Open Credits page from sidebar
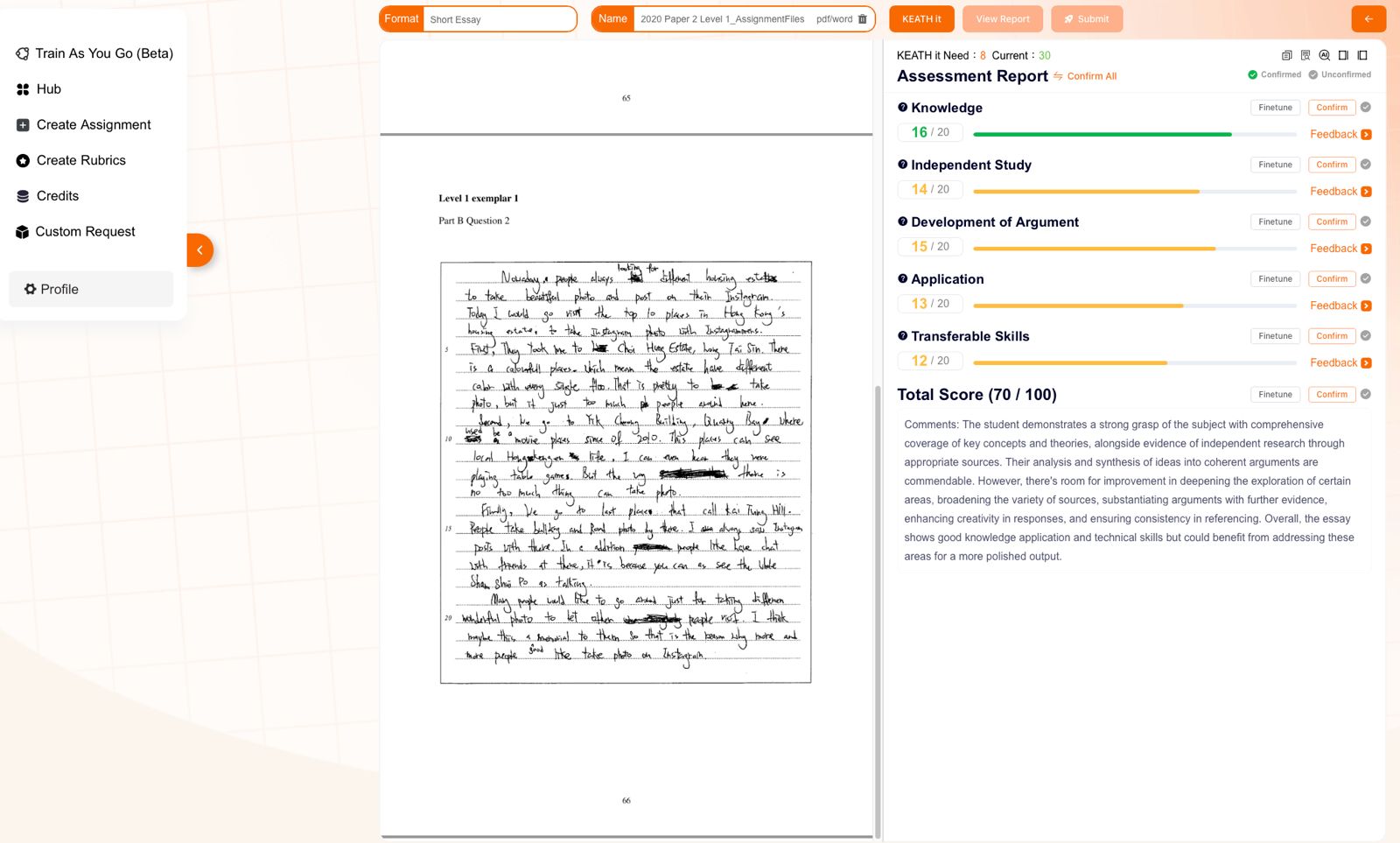Image resolution: width=1400 pixels, height=843 pixels. tap(57, 196)
